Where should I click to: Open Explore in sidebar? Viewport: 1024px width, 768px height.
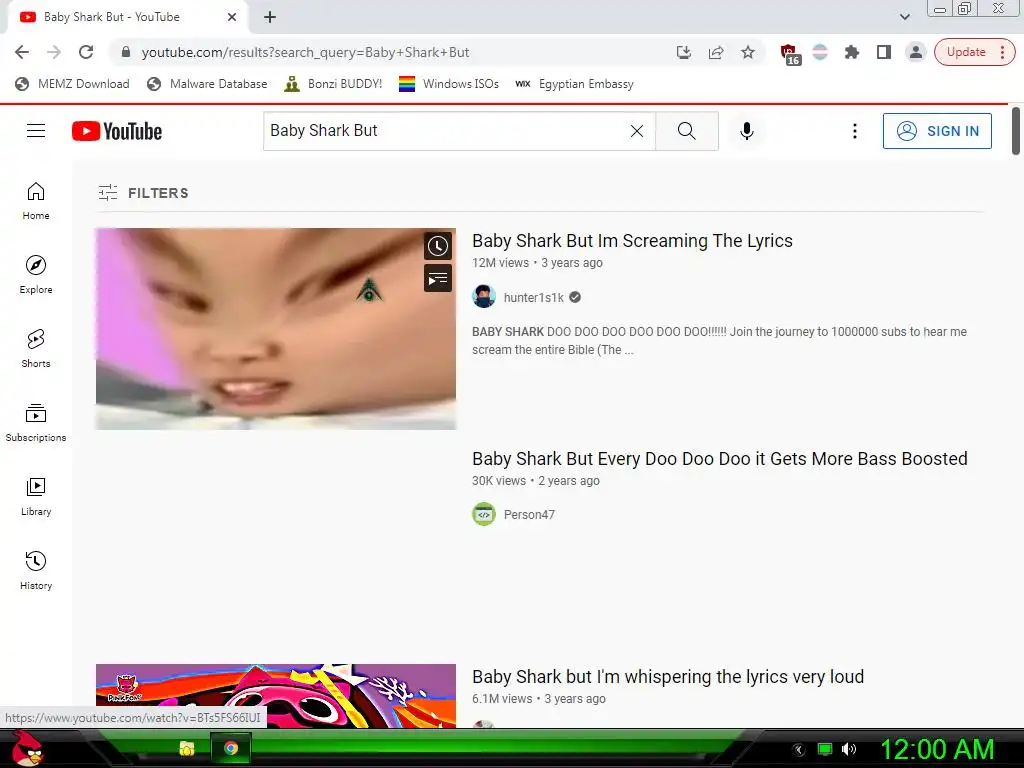point(36,274)
